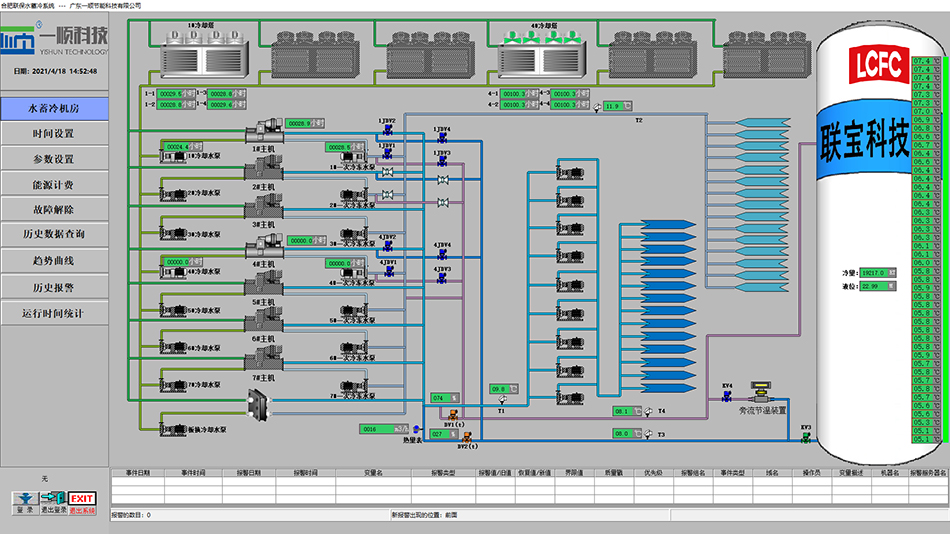Image resolution: width=950 pixels, height=534 pixels.
Task: Open 时间设置 in the left menu
Action: point(55,133)
